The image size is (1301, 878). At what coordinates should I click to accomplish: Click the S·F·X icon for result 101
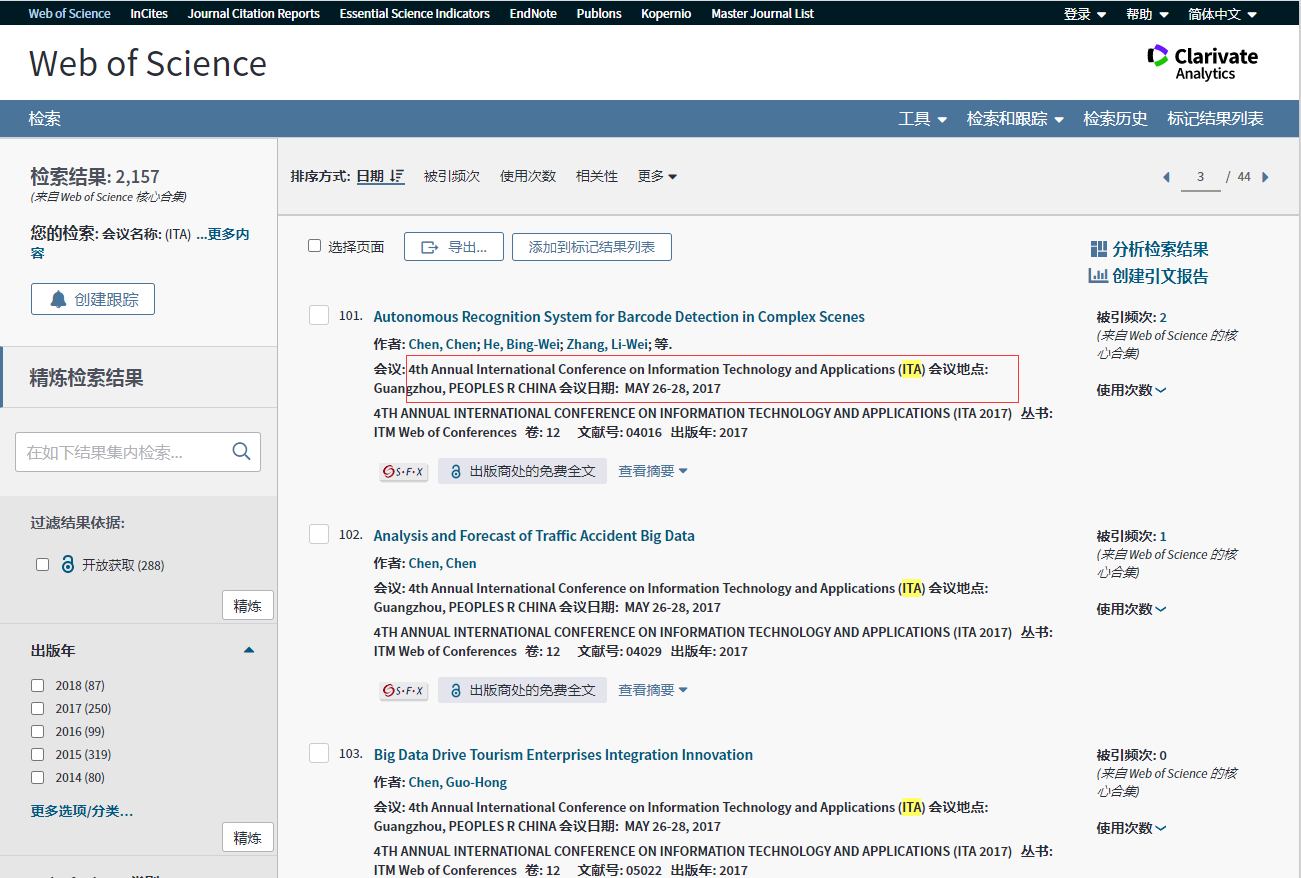pyautogui.click(x=404, y=471)
